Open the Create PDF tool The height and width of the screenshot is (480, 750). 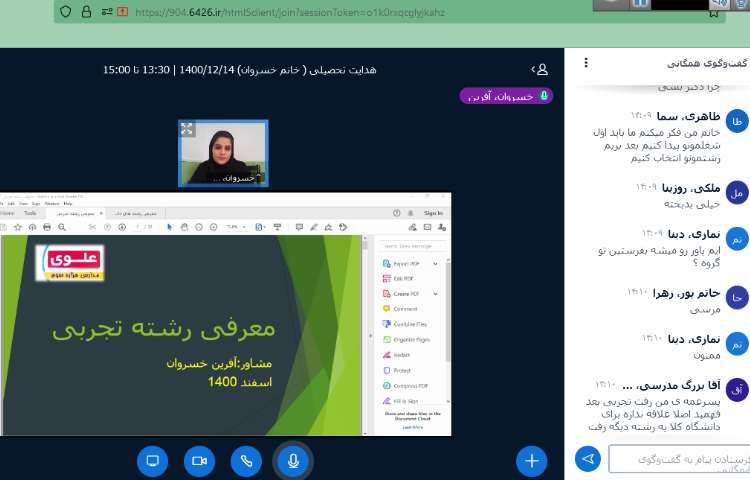(401, 294)
